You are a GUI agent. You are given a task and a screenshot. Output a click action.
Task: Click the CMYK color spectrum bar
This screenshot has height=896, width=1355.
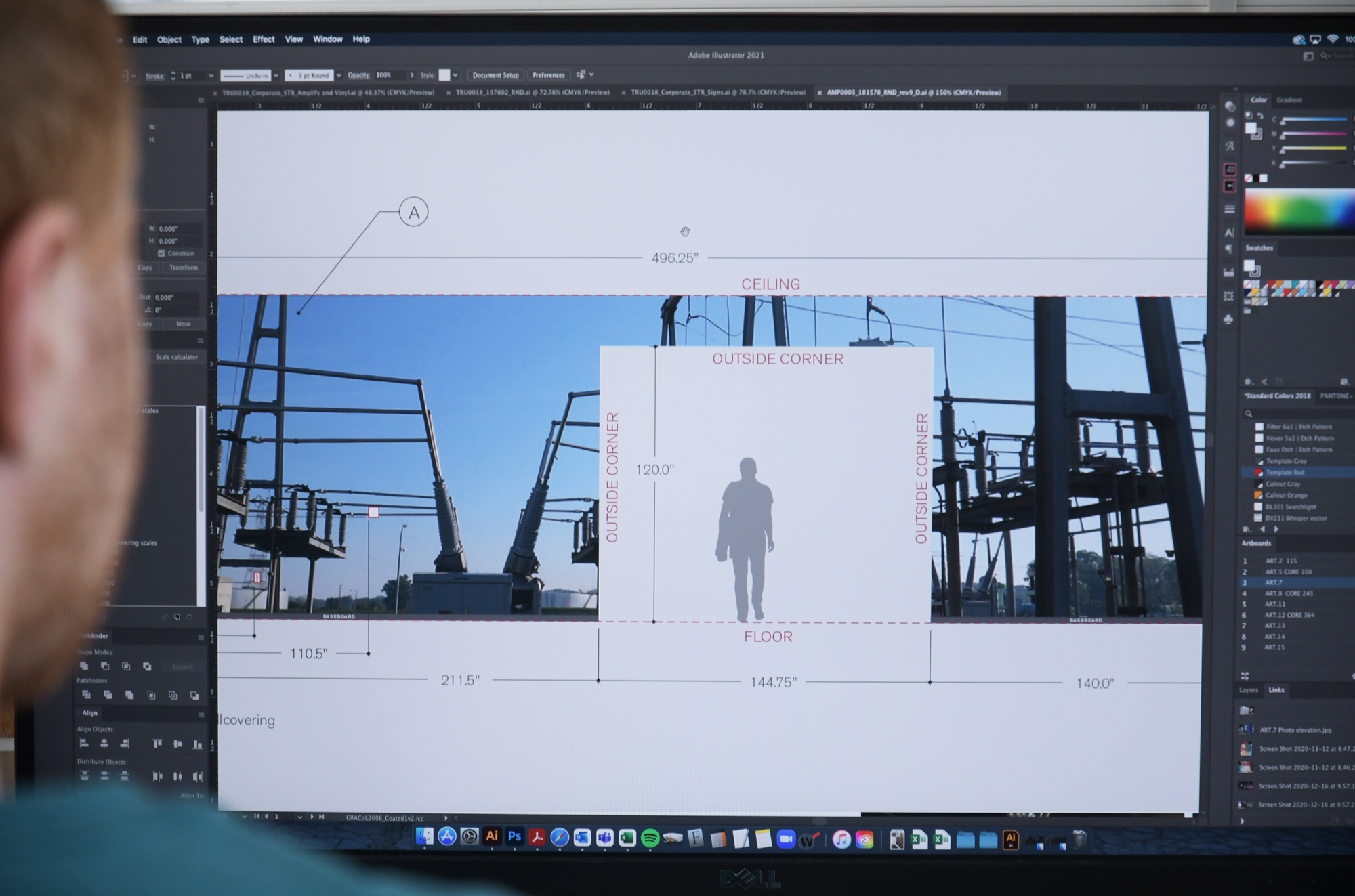click(1299, 211)
